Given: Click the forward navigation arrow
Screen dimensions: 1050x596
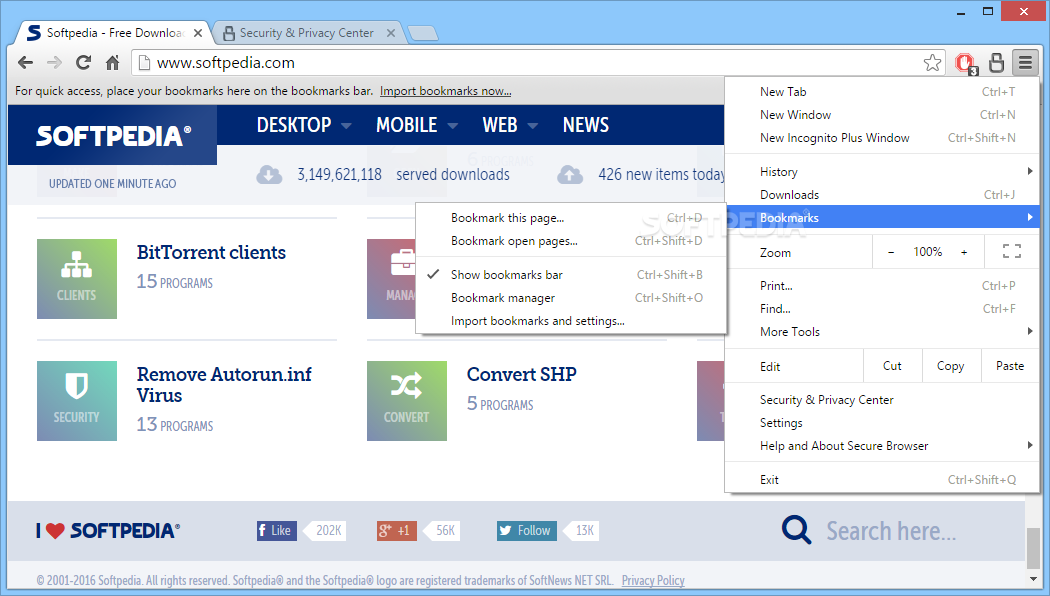Looking at the screenshot, I should (54, 63).
